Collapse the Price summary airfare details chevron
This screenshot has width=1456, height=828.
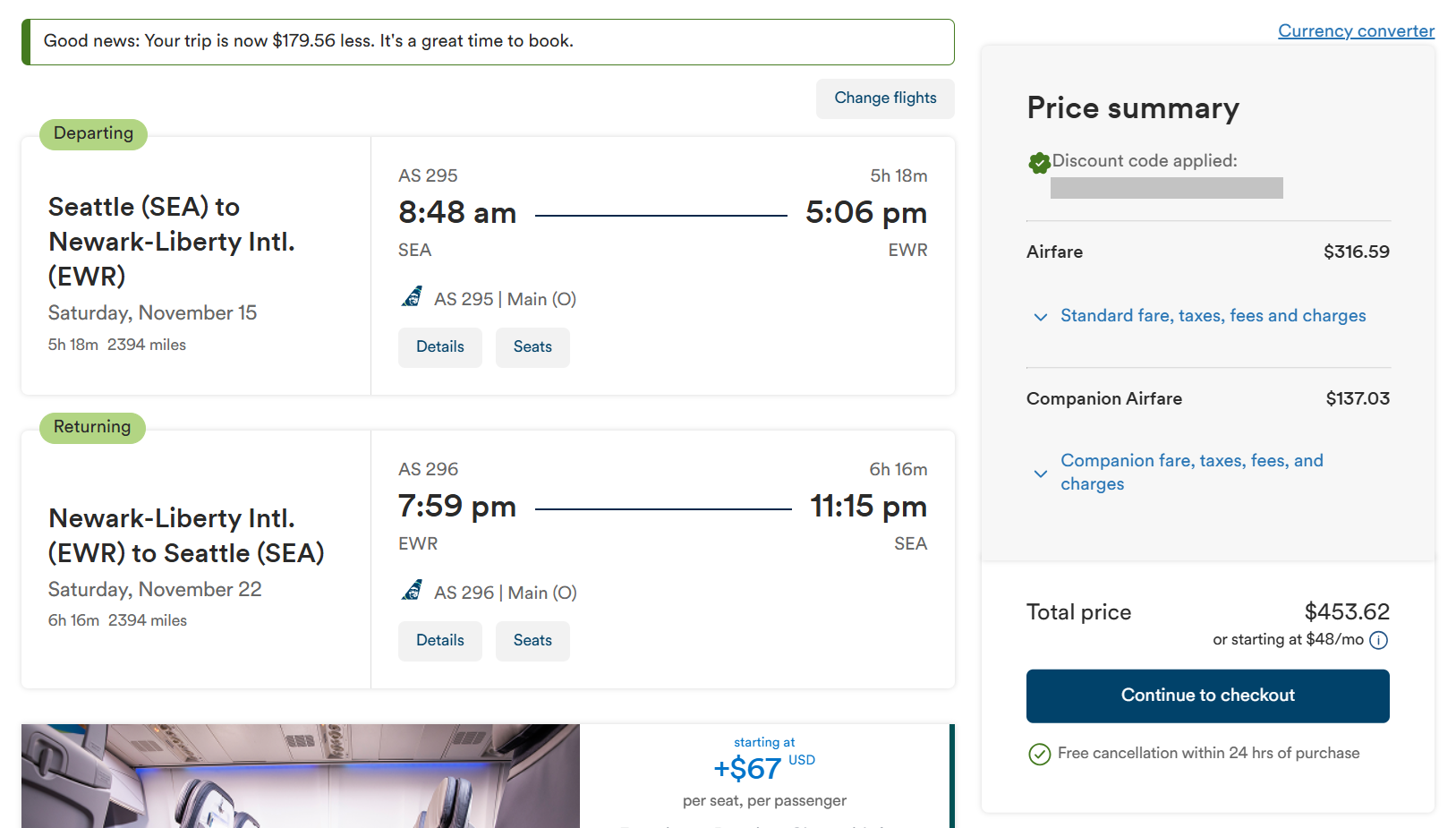pyautogui.click(x=1040, y=318)
